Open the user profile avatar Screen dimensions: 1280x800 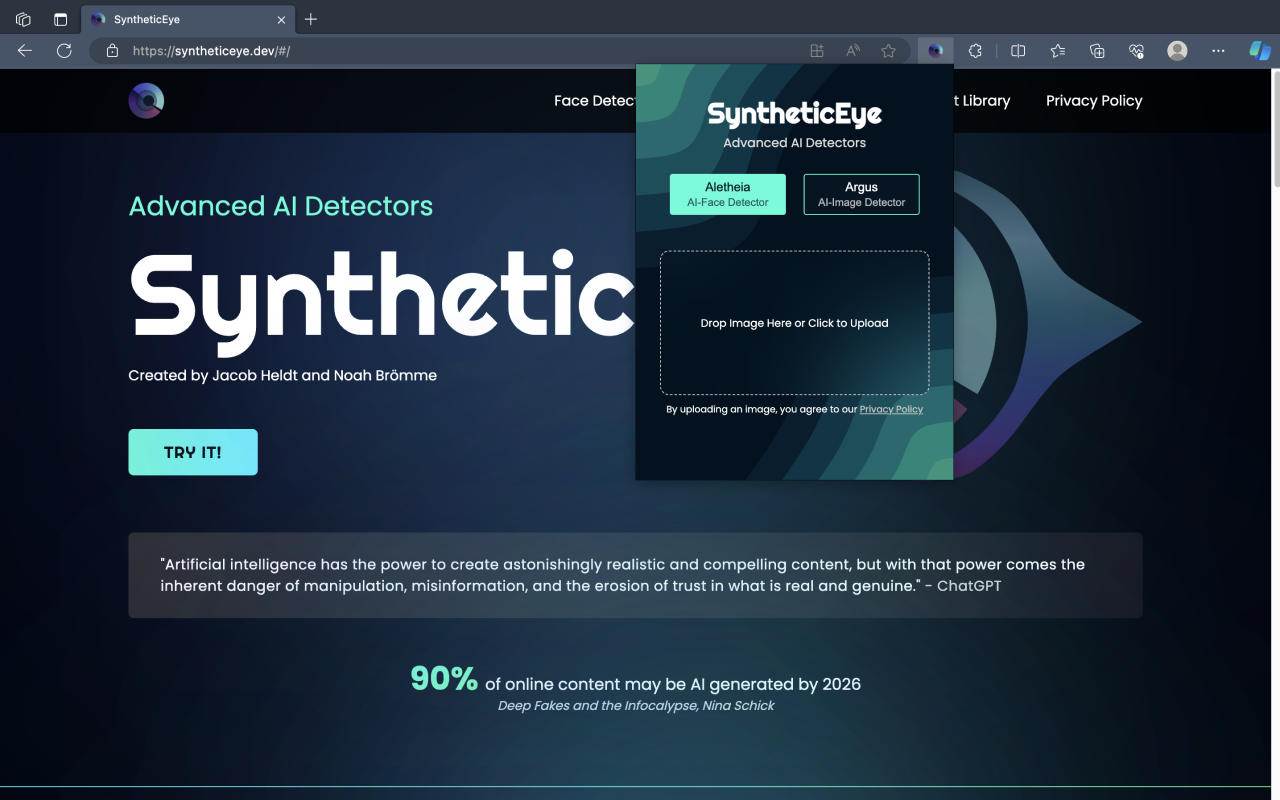coord(1177,51)
